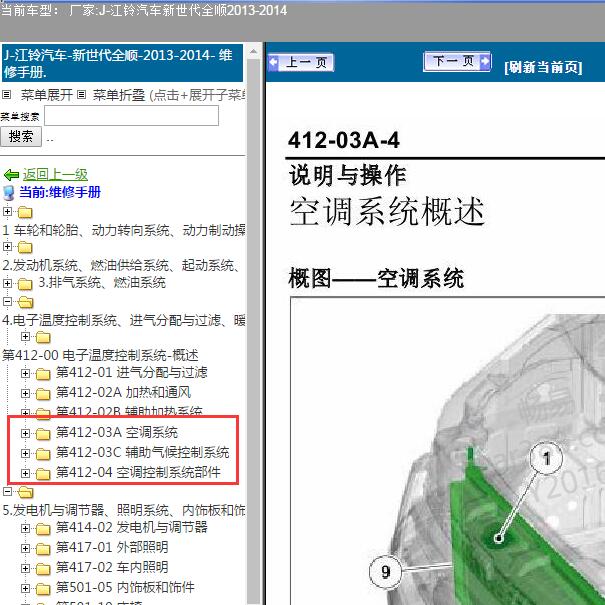This screenshot has width=605, height=605.
Task: Click folder icon above 1 车轮和轮胎
Action: coord(25,212)
